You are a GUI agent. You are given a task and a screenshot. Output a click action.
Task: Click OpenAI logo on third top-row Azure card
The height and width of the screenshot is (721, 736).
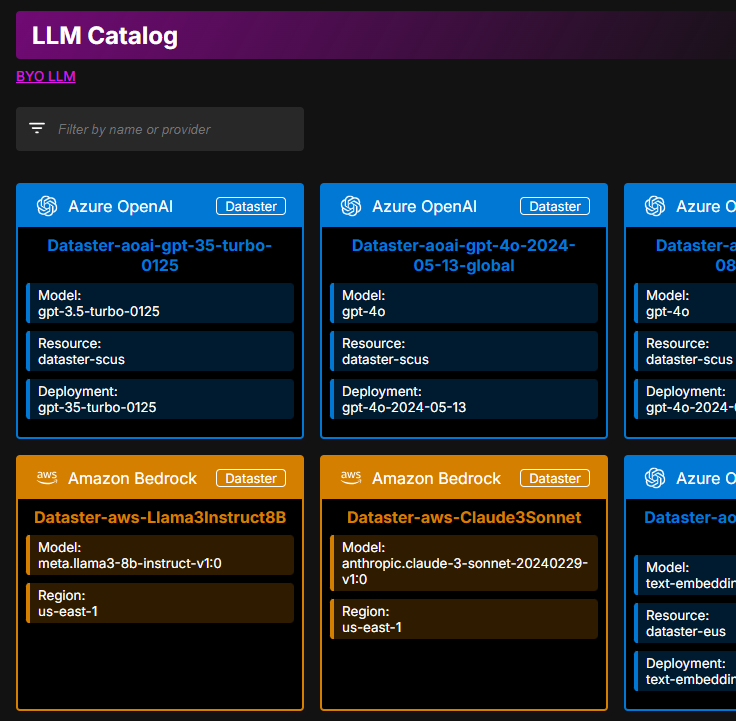(655, 206)
